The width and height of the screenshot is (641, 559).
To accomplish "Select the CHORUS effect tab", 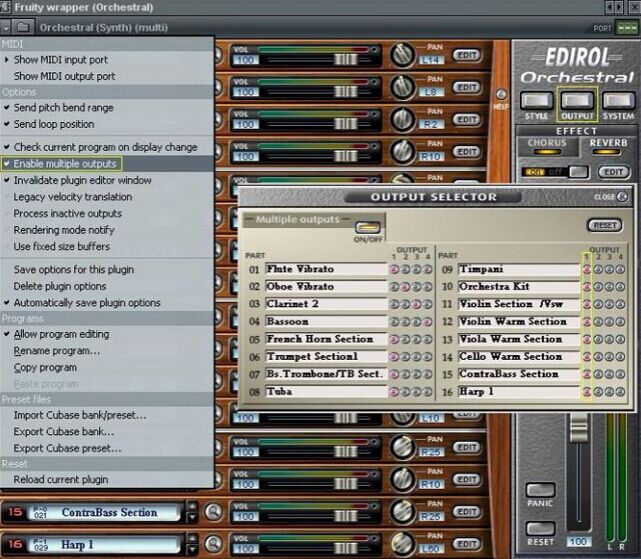I will click(547, 146).
